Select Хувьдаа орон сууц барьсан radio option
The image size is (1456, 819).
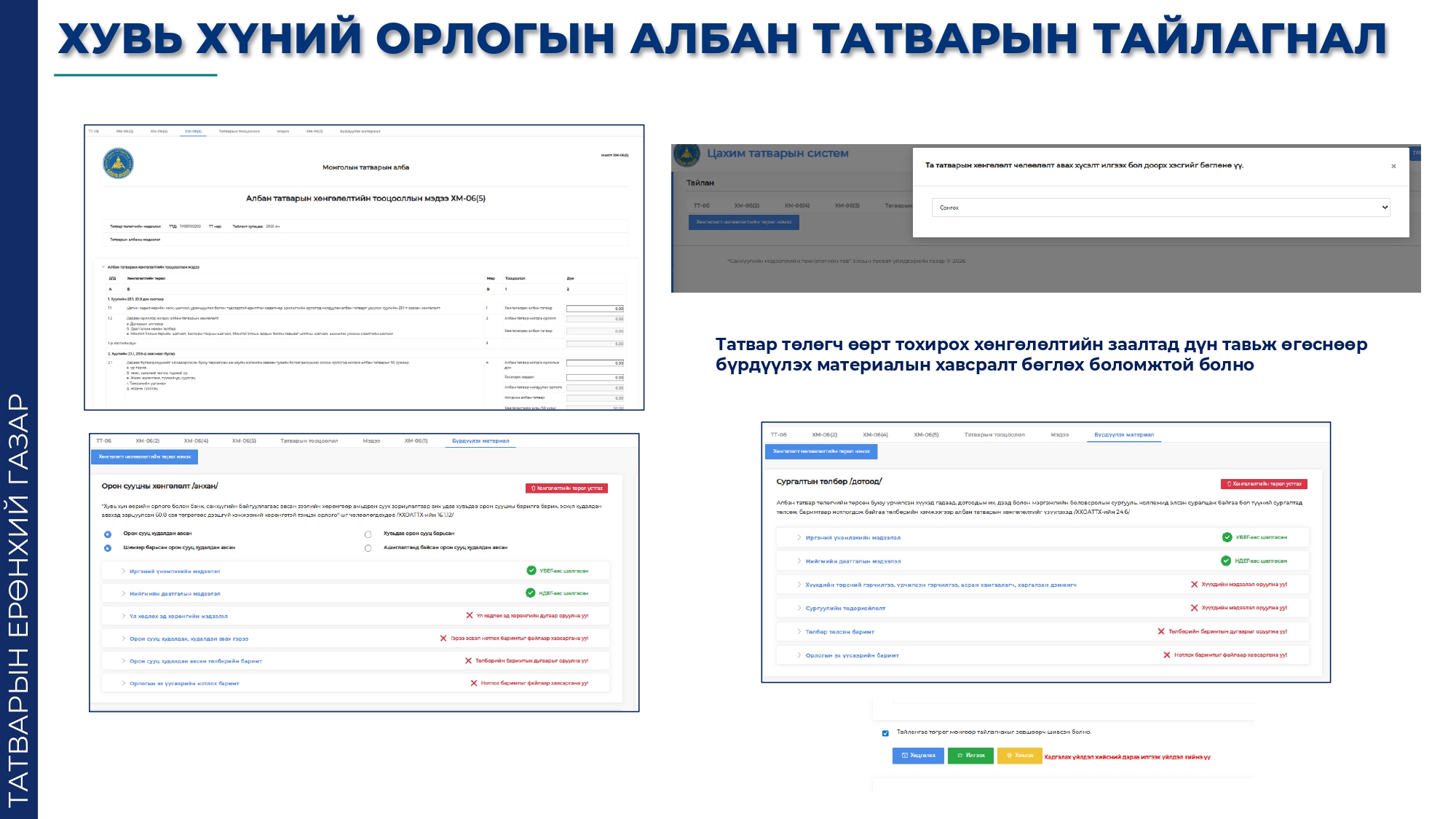pyautogui.click(x=368, y=534)
